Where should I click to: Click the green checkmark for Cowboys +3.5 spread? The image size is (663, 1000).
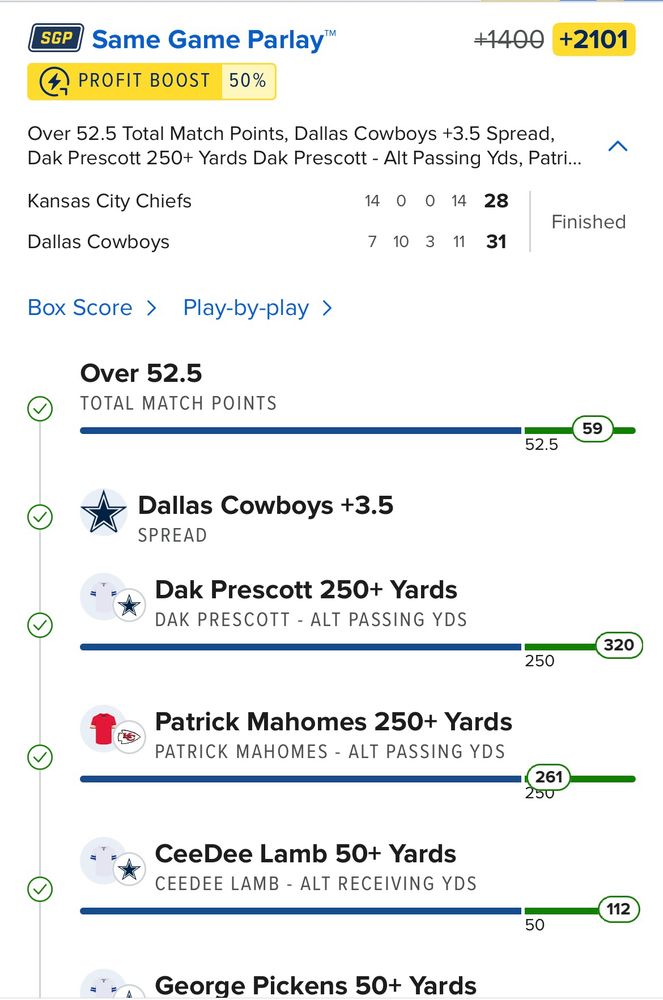pos(40,517)
